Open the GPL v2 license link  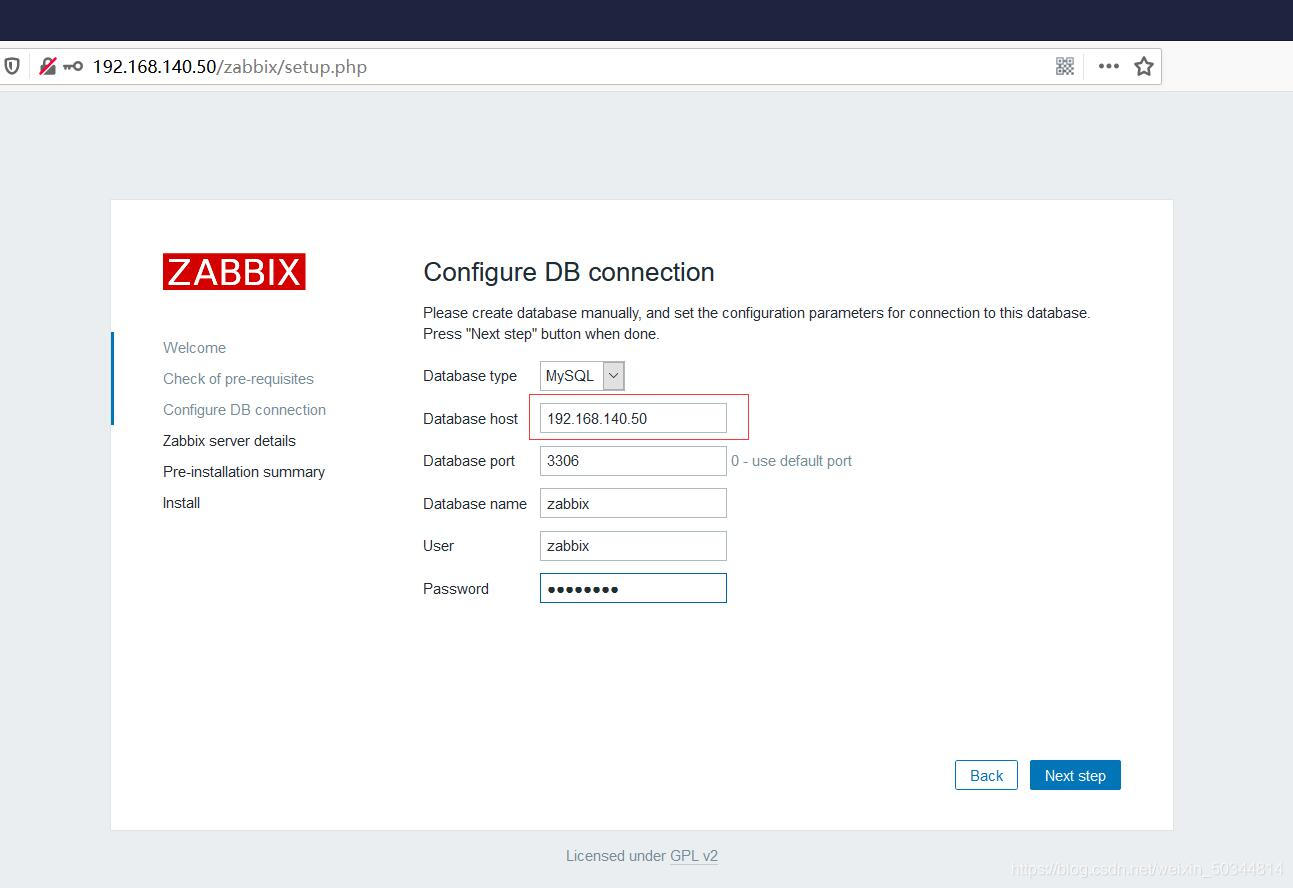tap(694, 856)
